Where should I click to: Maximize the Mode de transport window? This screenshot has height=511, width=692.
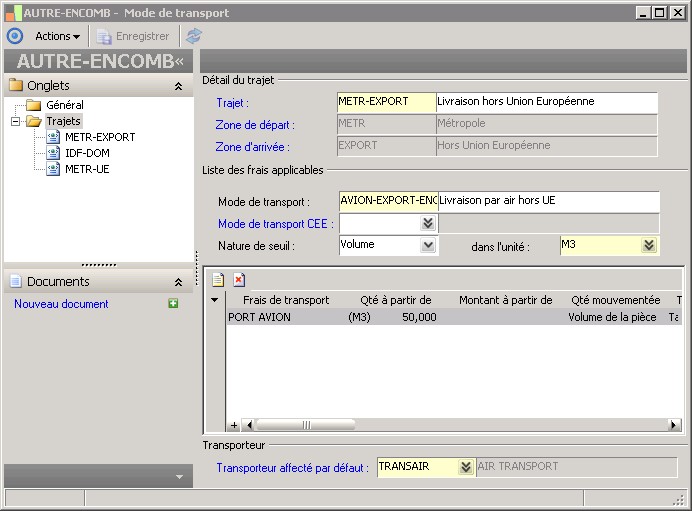660,13
